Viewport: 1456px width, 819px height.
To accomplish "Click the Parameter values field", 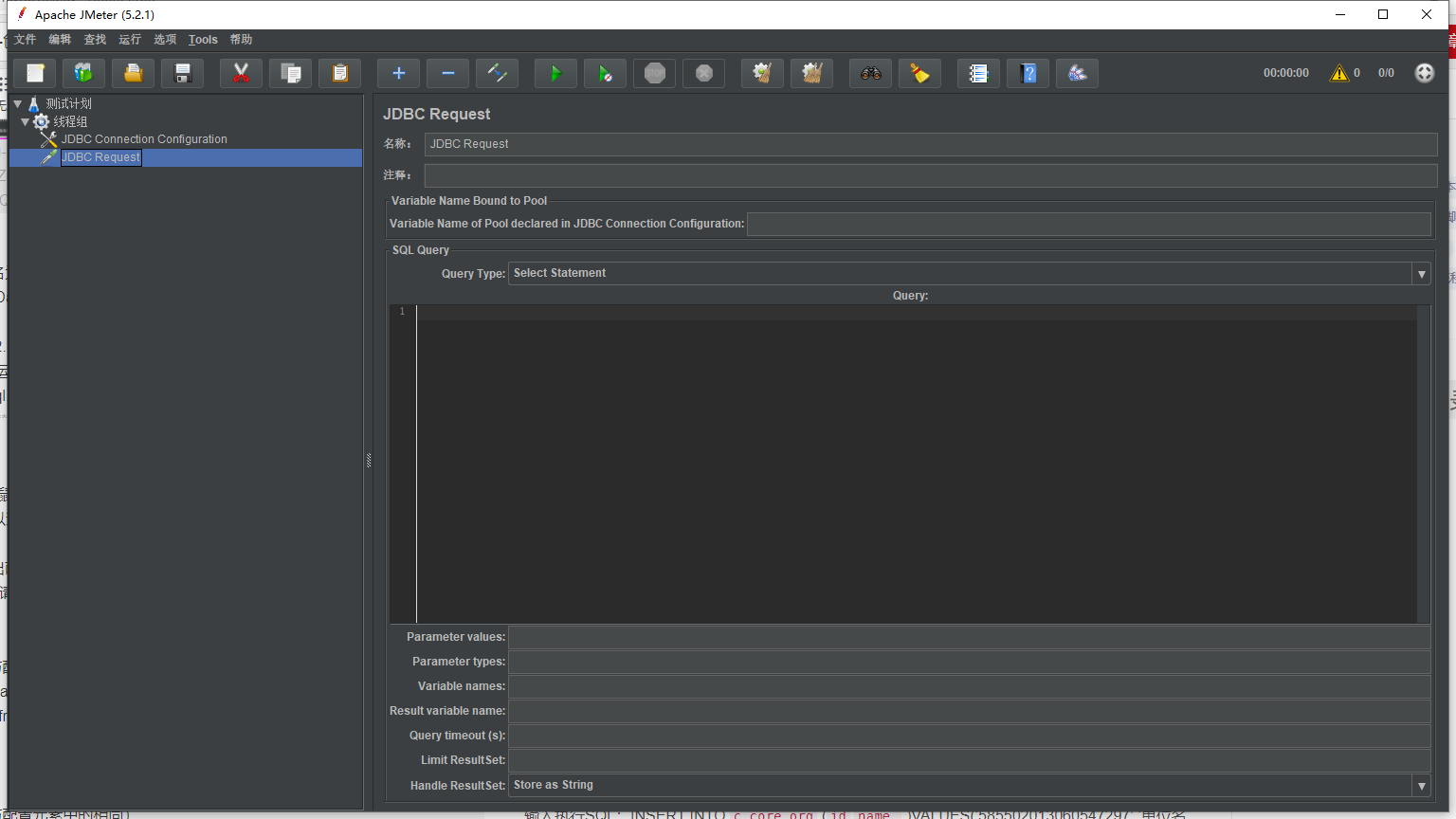I will 970,637.
